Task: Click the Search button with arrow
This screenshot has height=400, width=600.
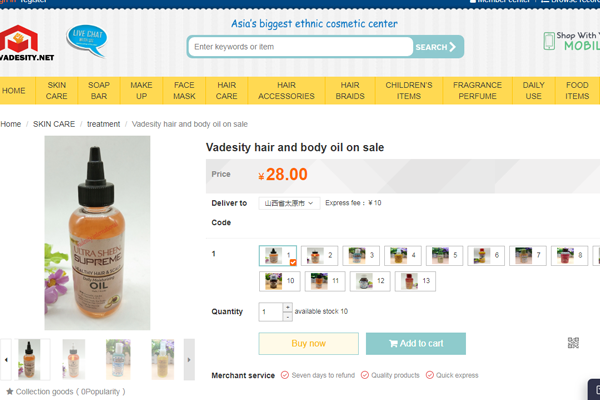Action: pos(436,47)
